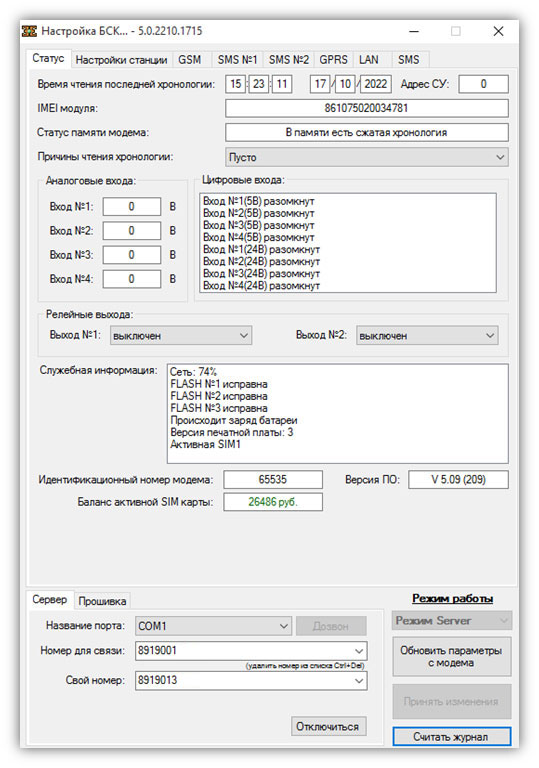Click Свой номер text 8919013
Screen dimensions: 539x768
(157, 680)
